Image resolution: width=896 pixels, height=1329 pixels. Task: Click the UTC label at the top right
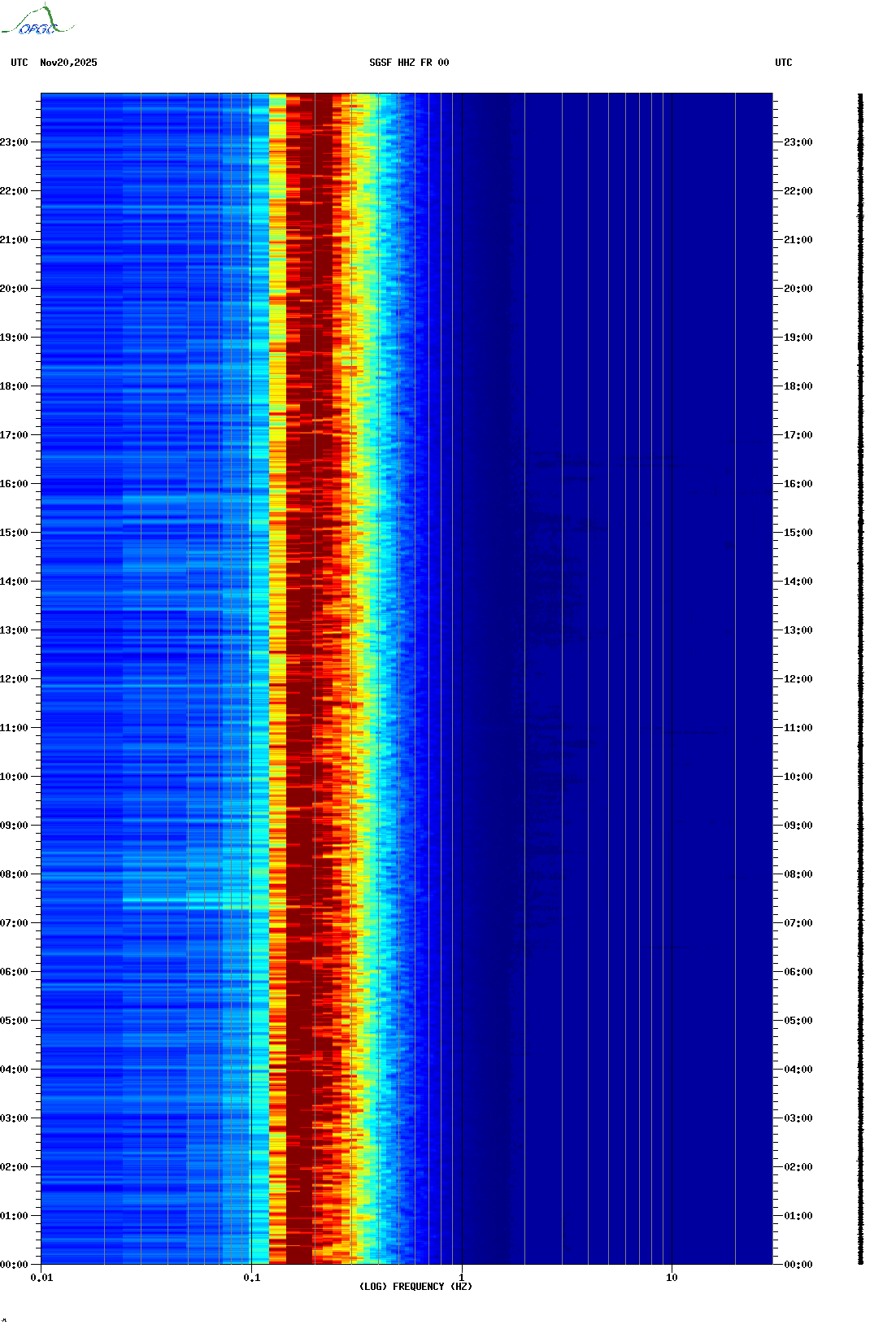pos(783,63)
